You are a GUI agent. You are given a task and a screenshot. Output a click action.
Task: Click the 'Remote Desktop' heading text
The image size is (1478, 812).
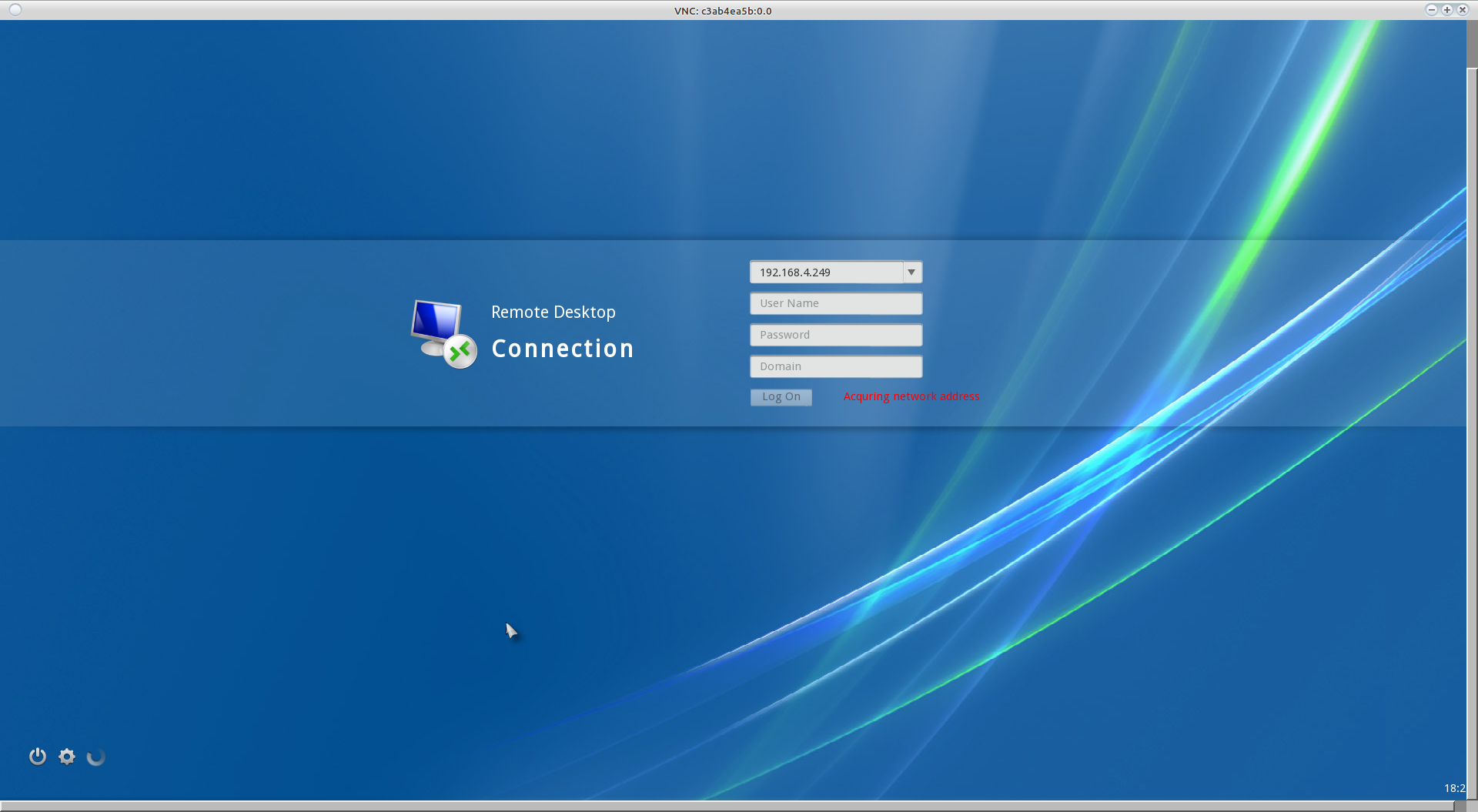(553, 312)
